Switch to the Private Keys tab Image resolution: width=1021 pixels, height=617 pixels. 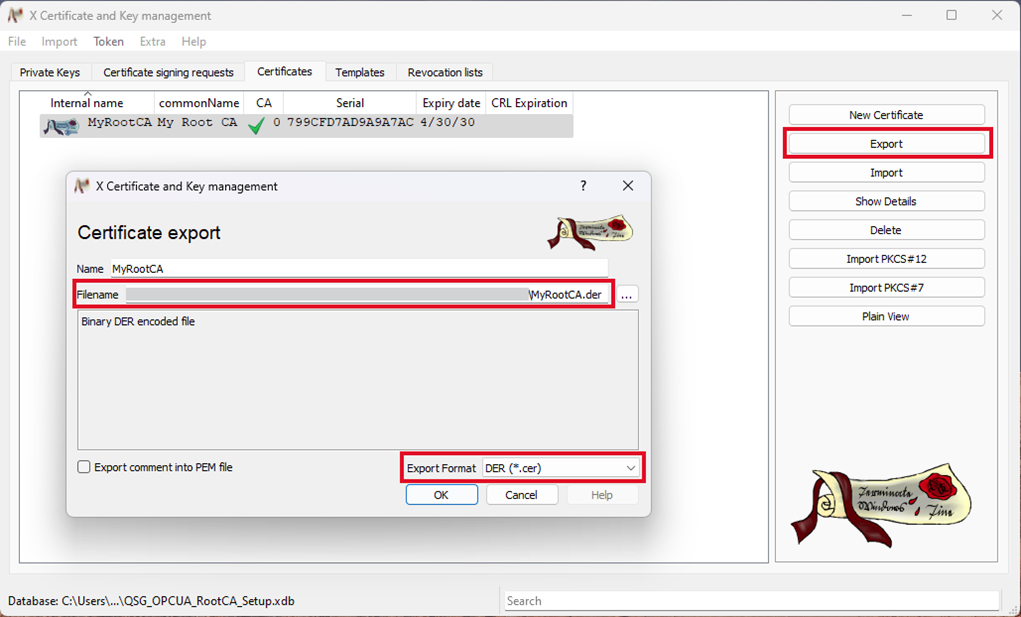coord(50,72)
